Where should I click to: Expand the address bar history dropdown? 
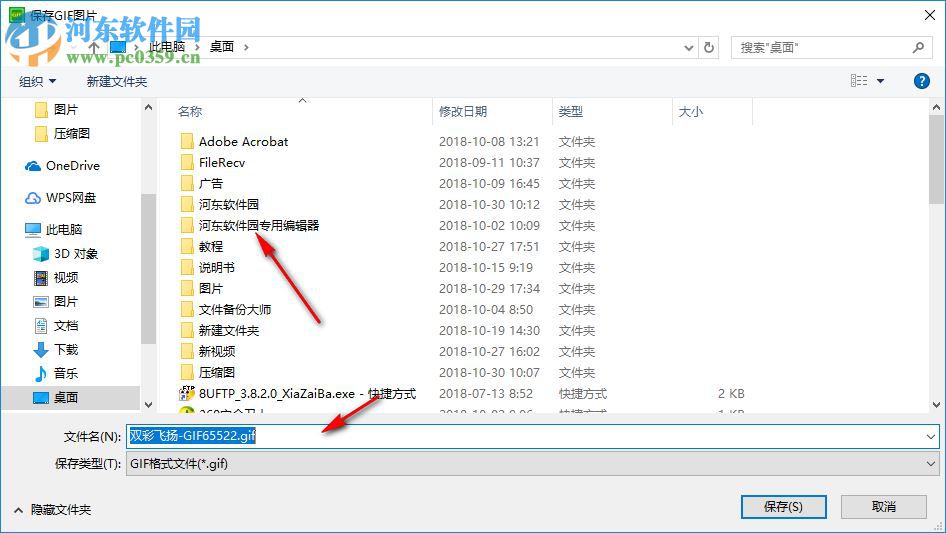tap(688, 48)
